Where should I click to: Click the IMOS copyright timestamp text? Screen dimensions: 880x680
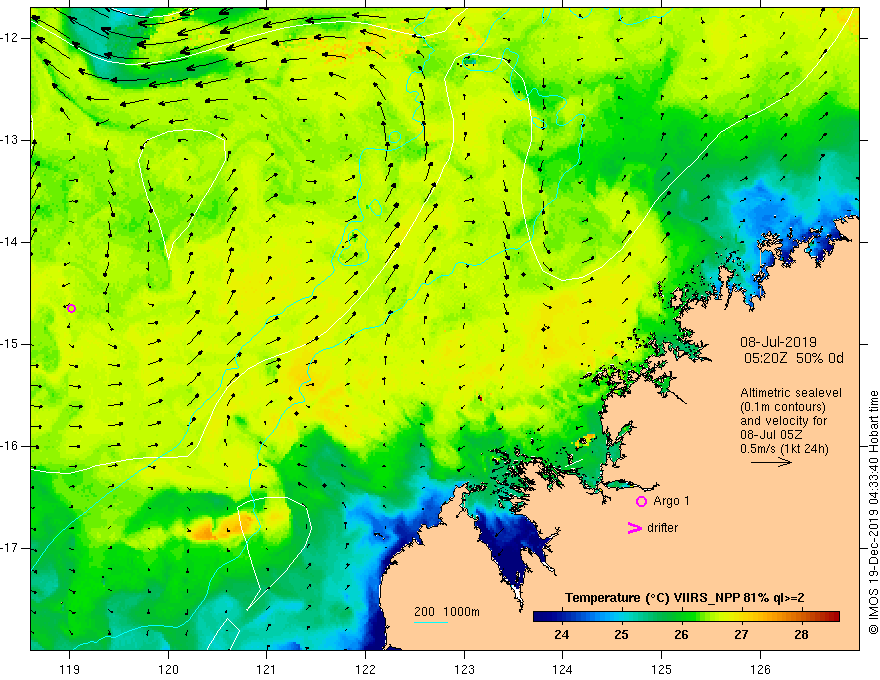tap(873, 513)
